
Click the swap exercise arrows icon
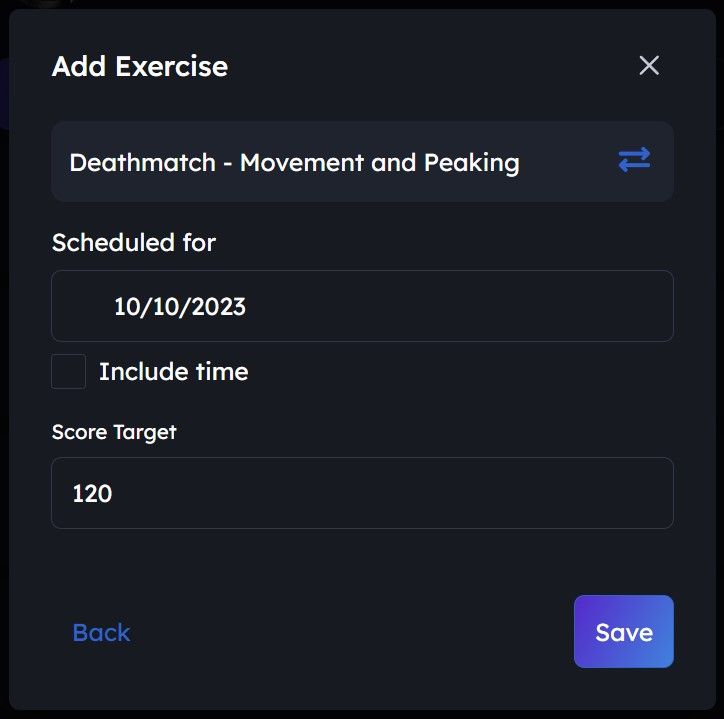click(634, 160)
